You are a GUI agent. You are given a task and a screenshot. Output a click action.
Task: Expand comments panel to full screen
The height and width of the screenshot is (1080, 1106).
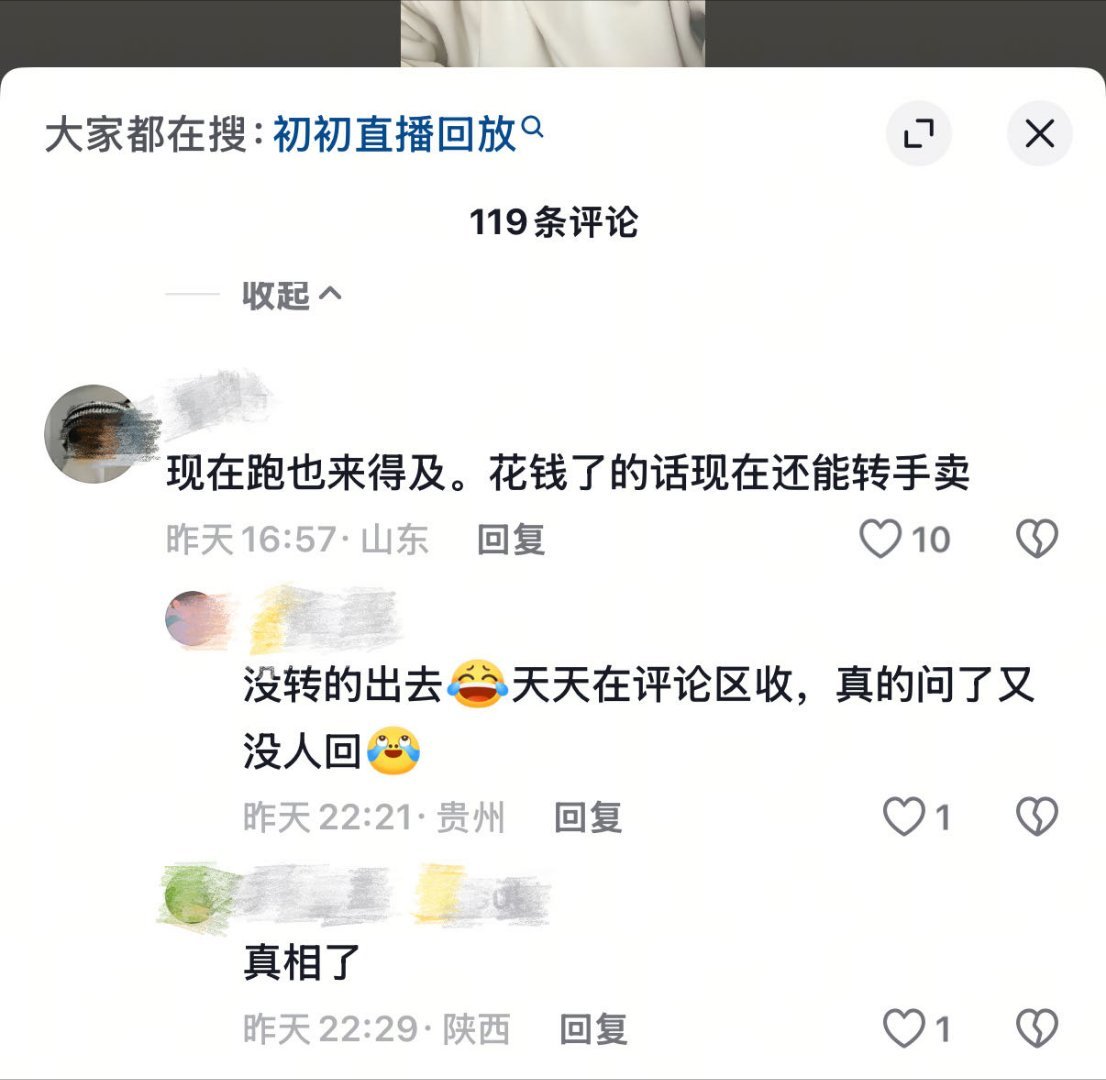pos(918,133)
